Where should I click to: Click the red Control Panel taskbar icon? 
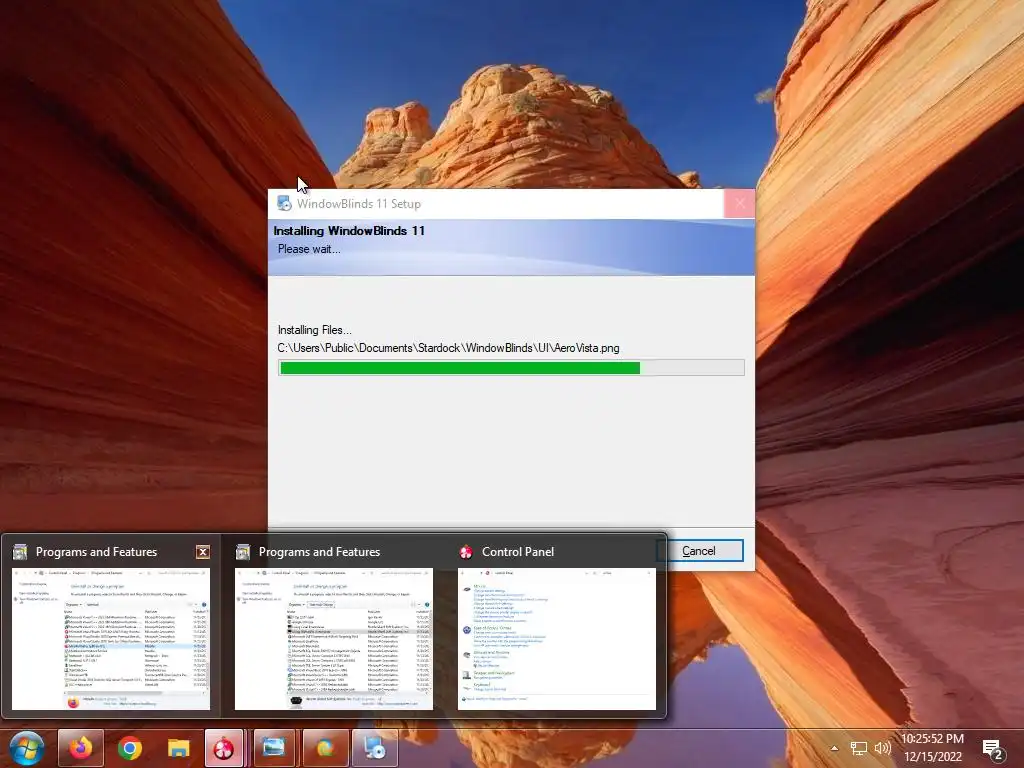pos(224,748)
